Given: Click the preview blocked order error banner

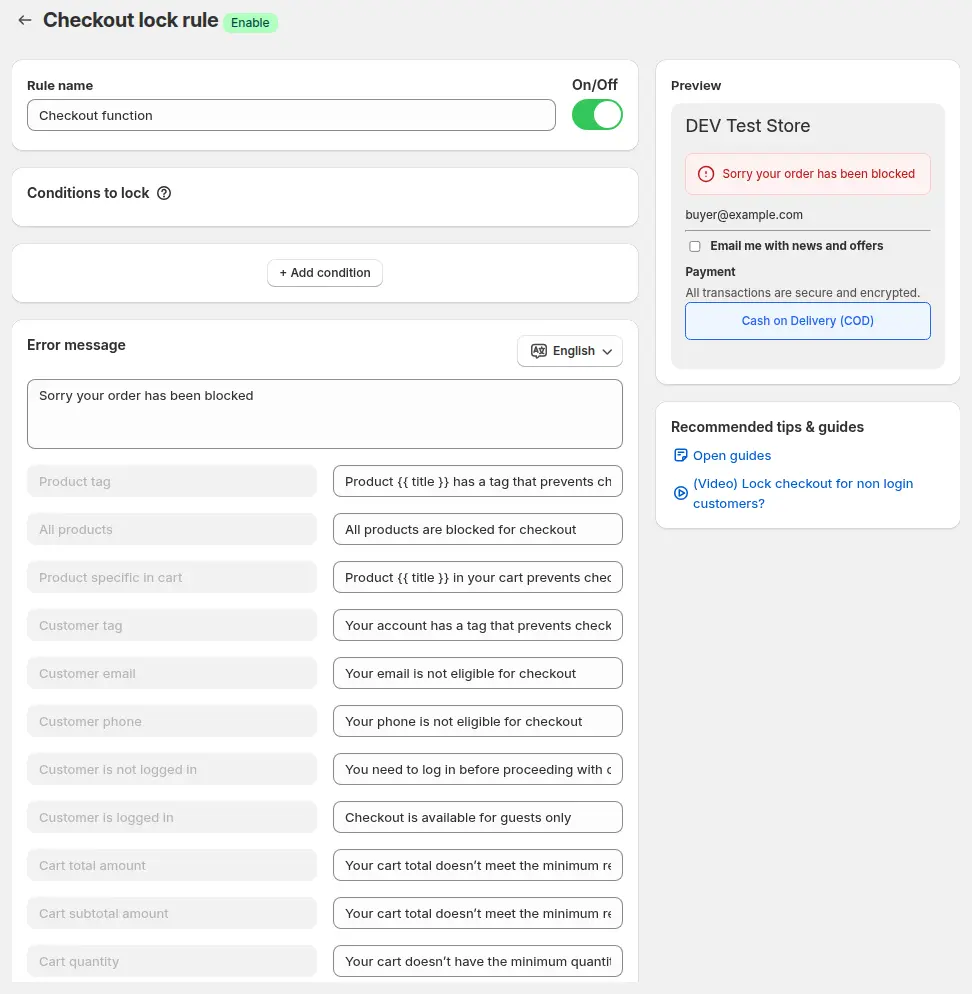Looking at the screenshot, I should 808,174.
